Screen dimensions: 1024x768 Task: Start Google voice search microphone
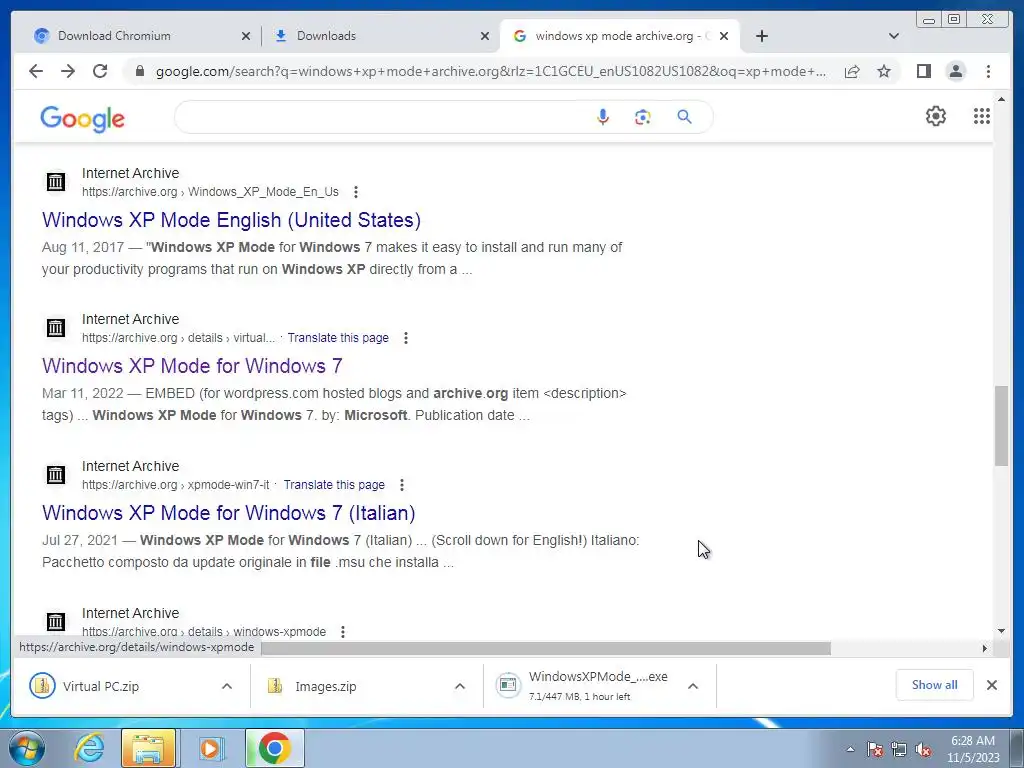point(603,117)
